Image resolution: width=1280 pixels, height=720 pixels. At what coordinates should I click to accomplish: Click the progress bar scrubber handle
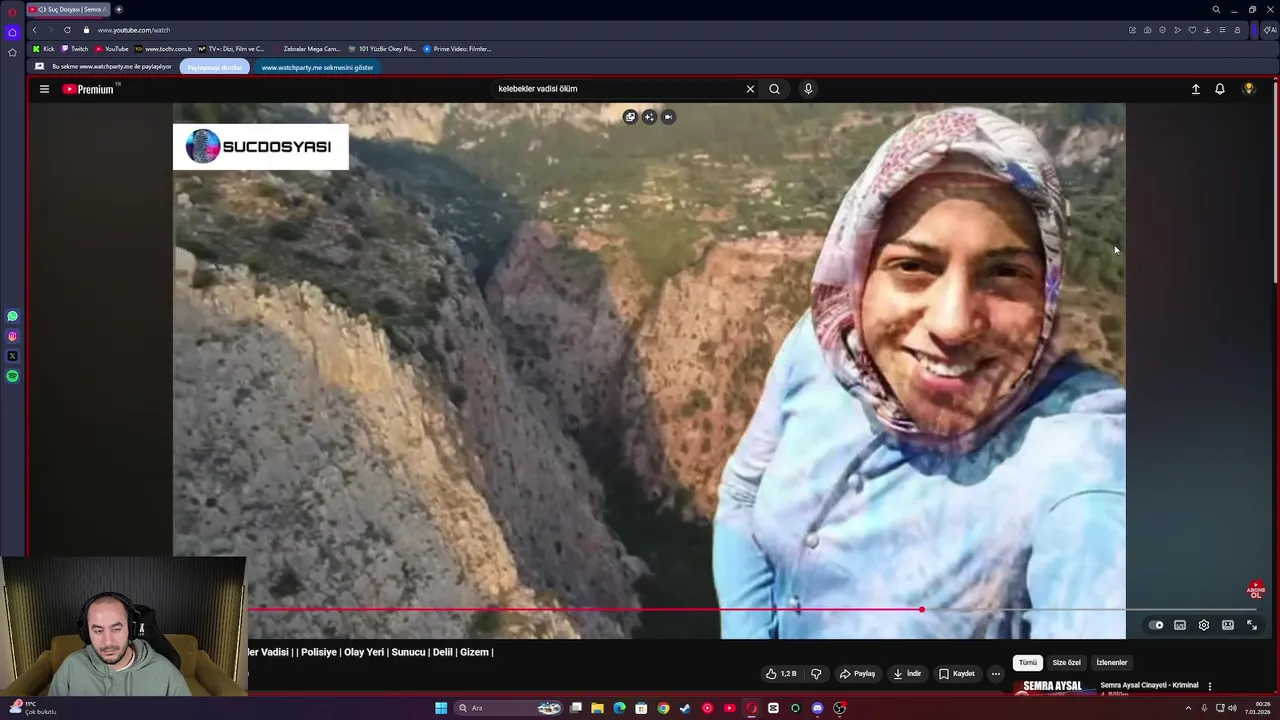[921, 609]
